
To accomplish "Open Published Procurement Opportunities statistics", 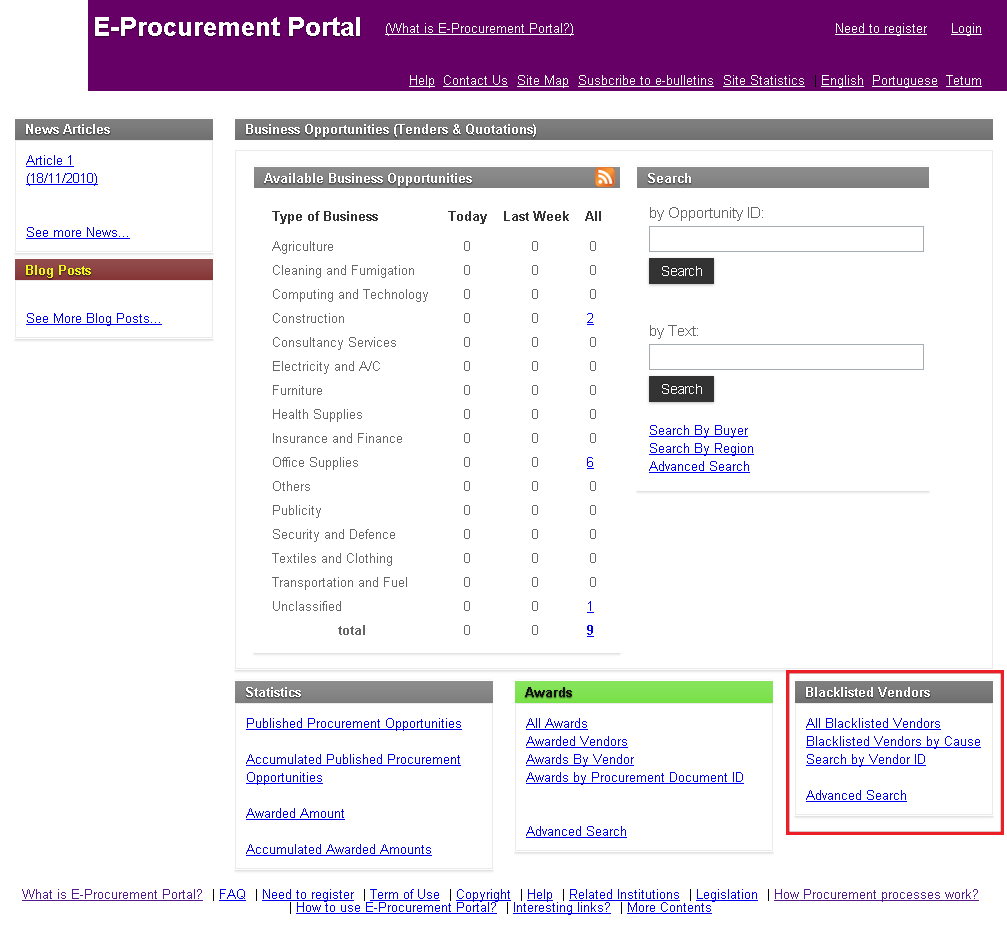I will coord(353,724).
